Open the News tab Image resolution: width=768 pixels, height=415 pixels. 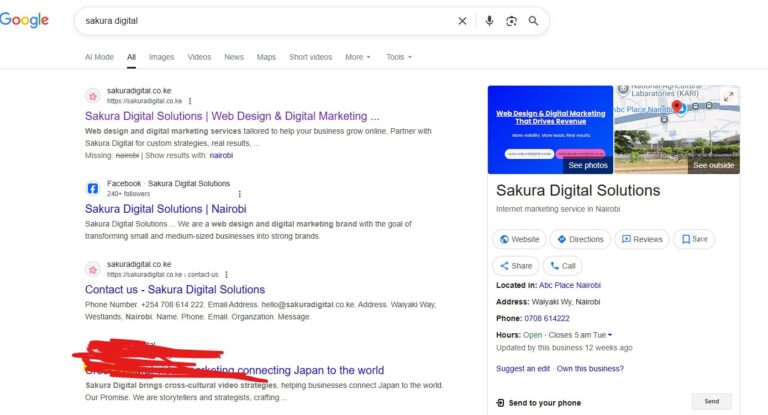point(234,57)
